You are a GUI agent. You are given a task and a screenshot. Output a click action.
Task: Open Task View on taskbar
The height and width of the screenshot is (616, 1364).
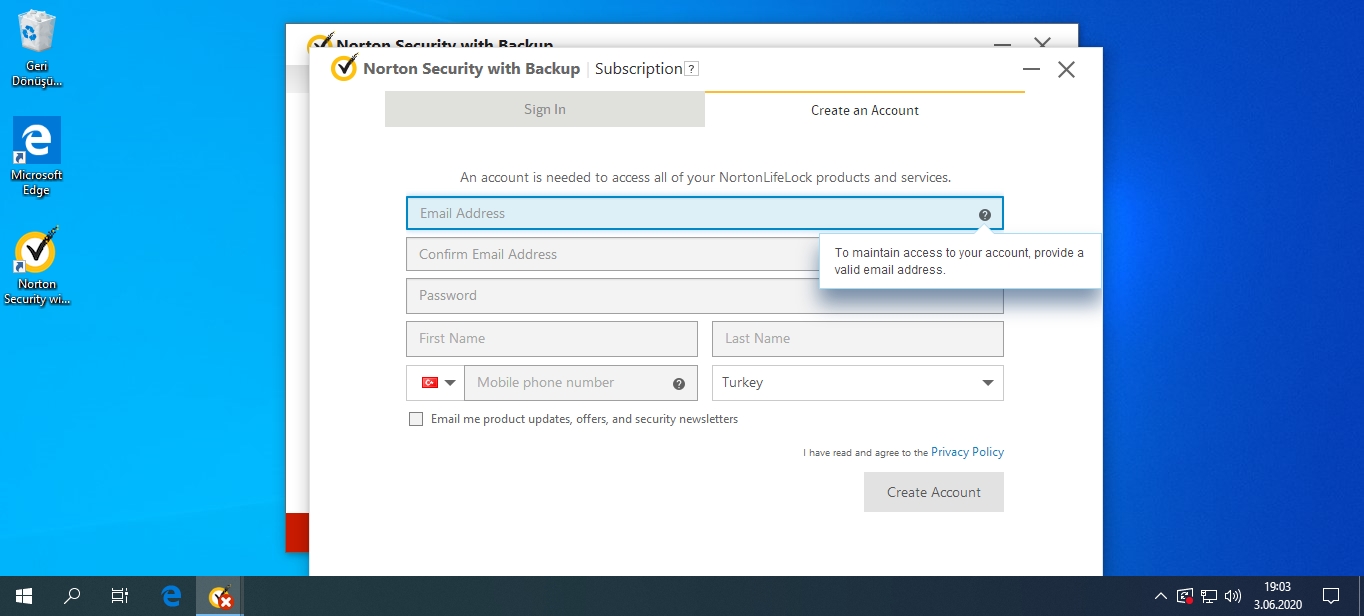(x=120, y=596)
